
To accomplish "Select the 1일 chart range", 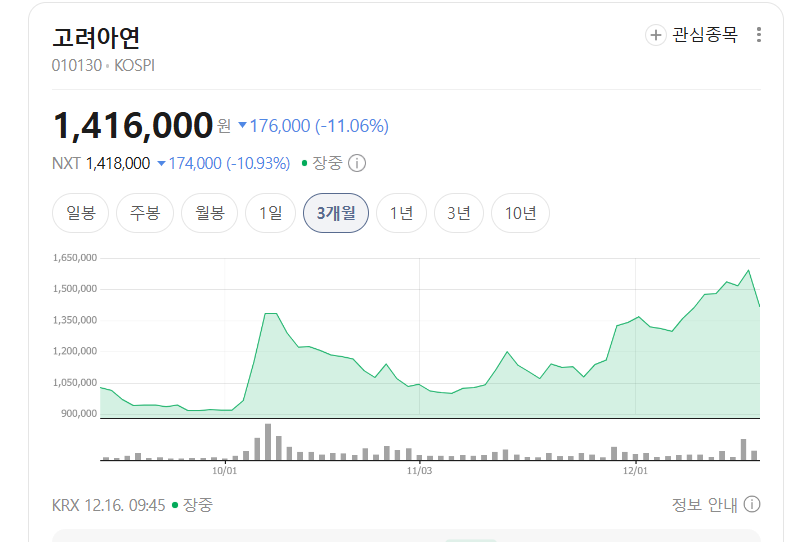I will point(270,212).
